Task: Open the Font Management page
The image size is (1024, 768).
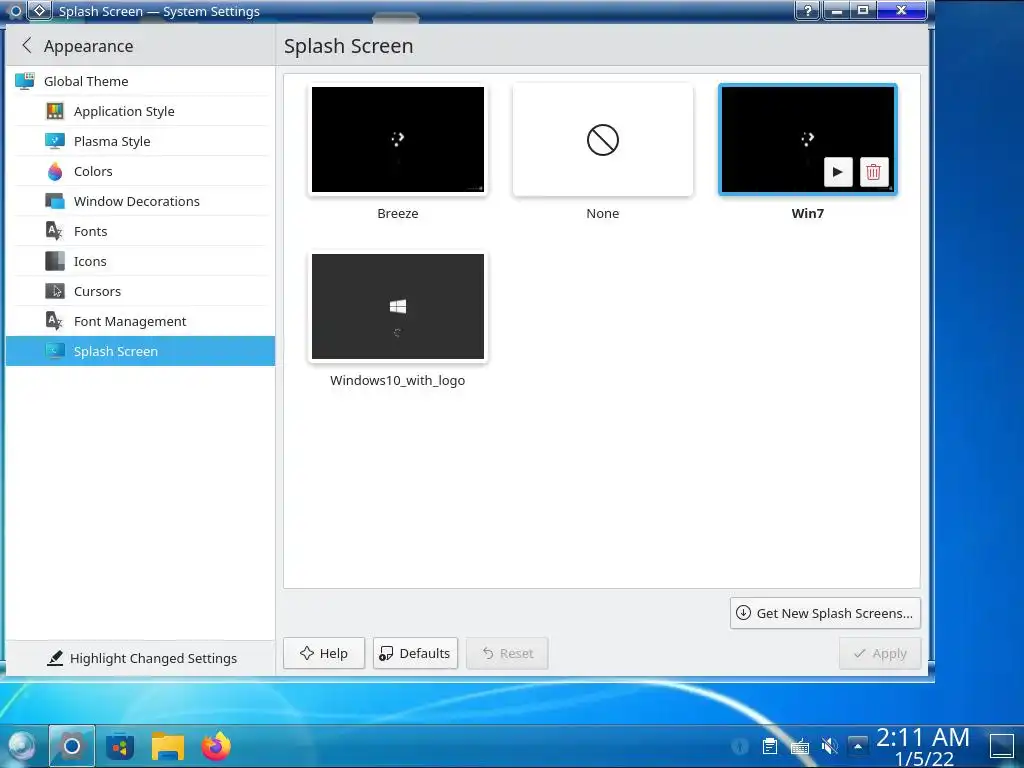Action: point(140,321)
